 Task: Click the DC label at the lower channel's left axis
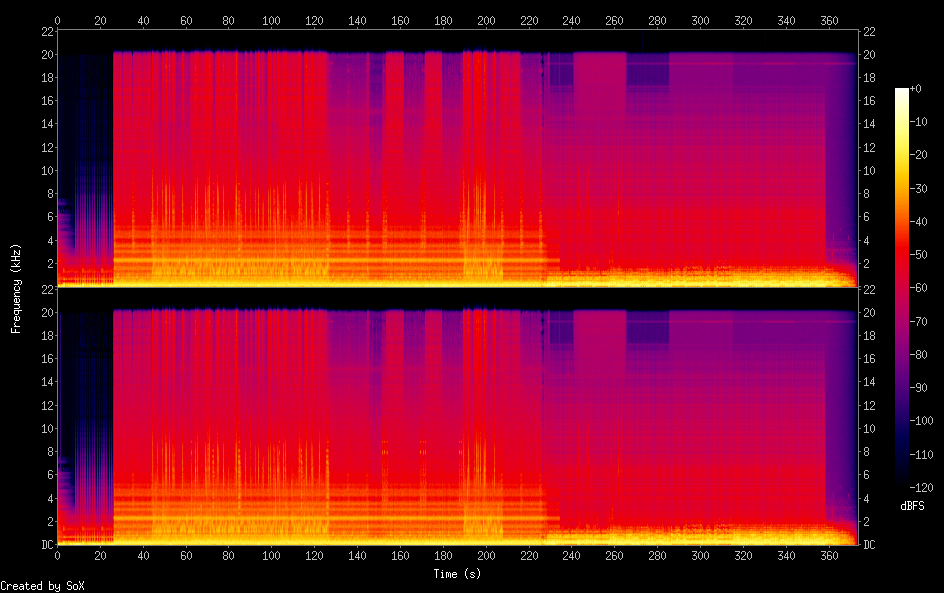click(x=46, y=545)
